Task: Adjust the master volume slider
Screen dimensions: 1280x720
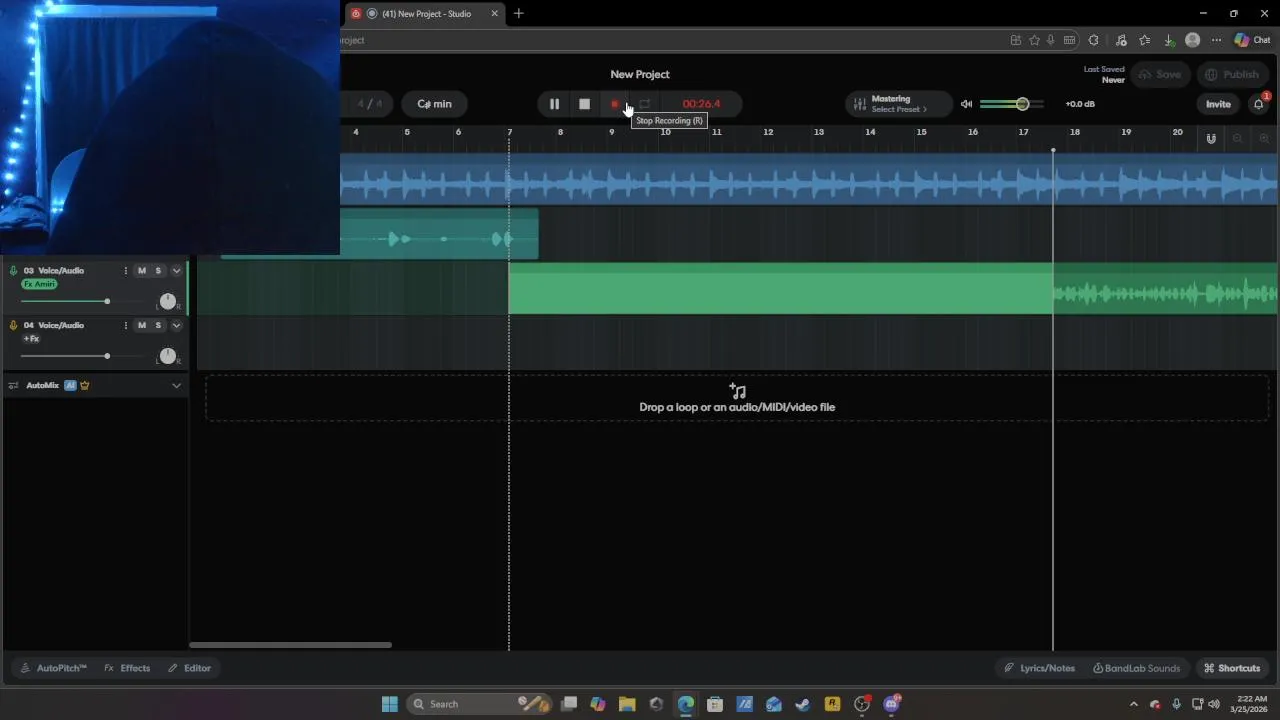Action: pos(1012,104)
